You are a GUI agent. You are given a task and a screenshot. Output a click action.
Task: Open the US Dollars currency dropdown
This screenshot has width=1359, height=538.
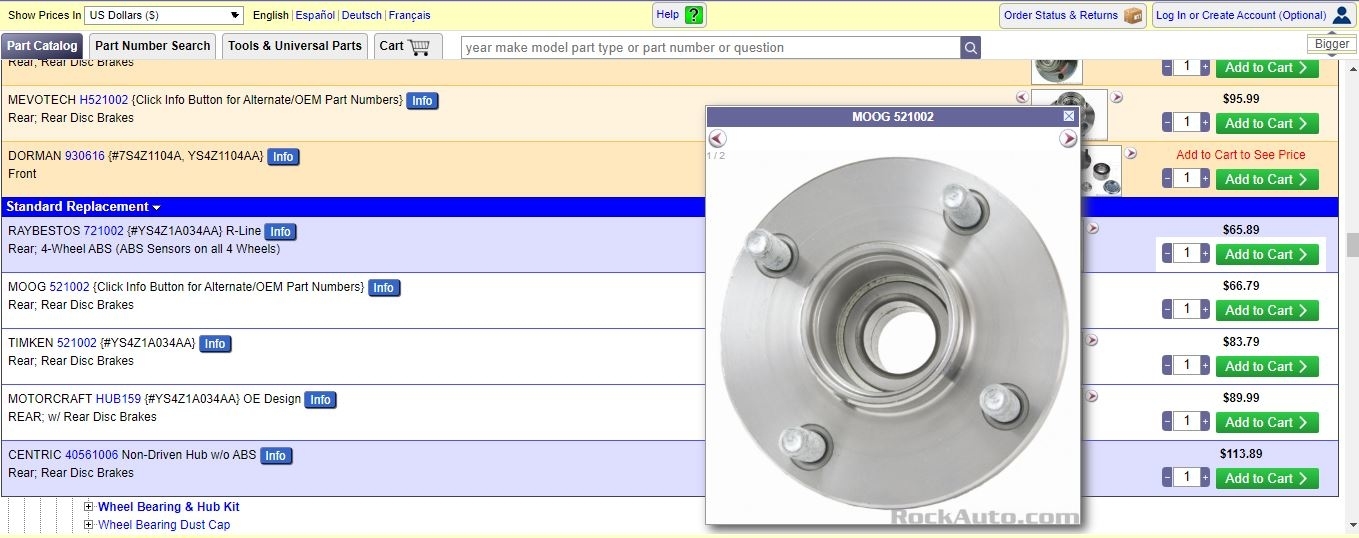coord(164,15)
